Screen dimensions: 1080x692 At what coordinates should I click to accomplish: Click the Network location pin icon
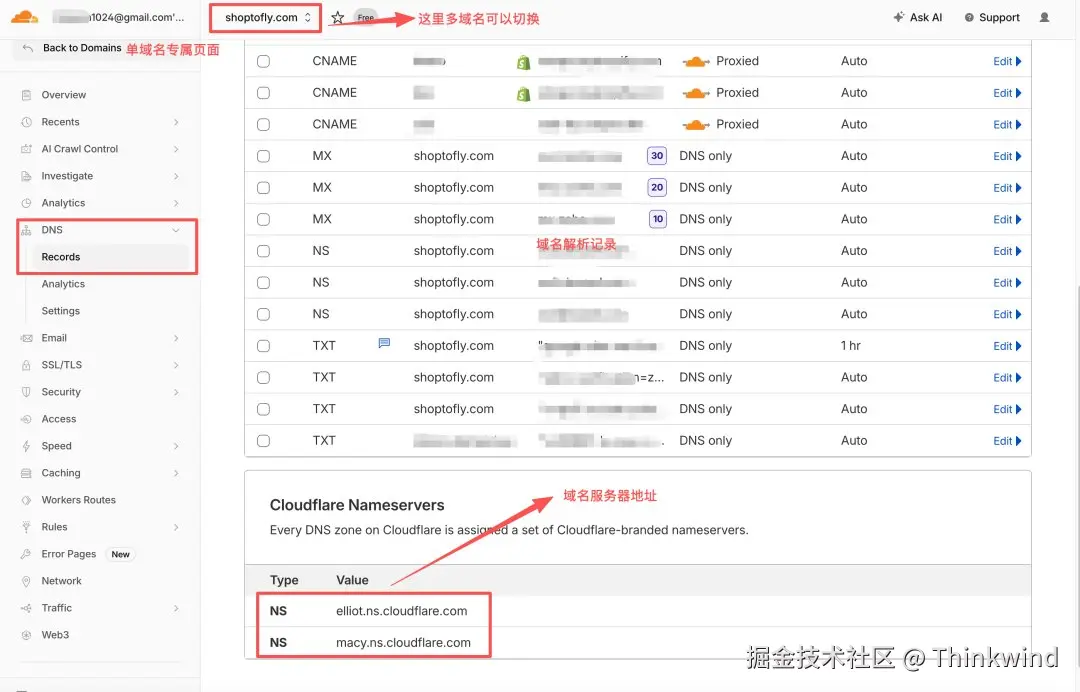(x=26, y=581)
